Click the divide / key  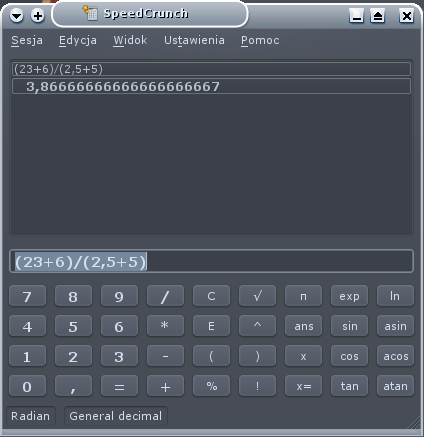pos(165,296)
